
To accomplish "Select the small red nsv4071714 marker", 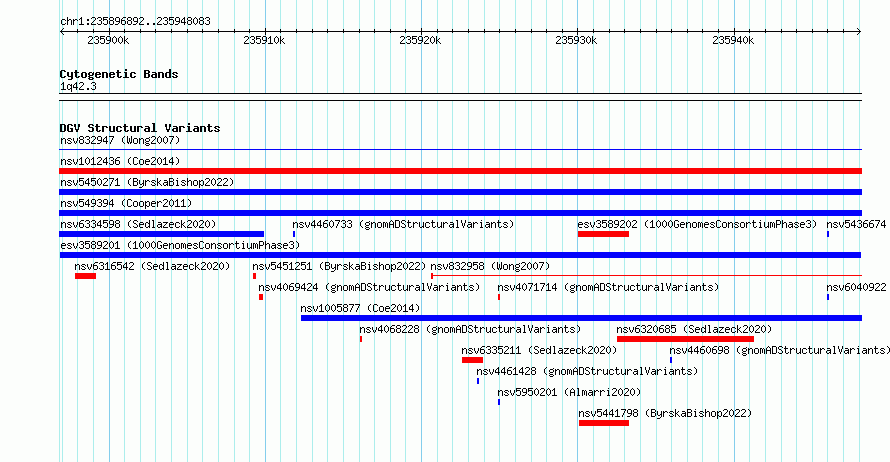I will click(x=499, y=297).
